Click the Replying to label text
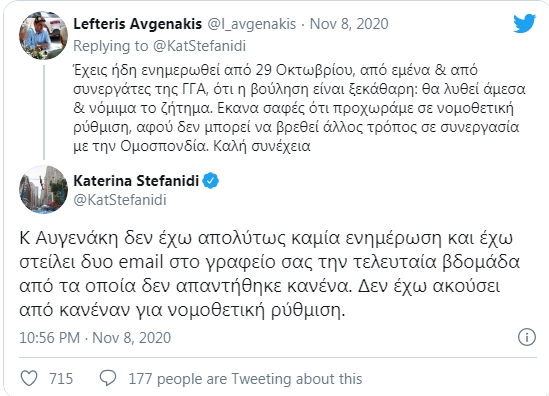The image size is (549, 396). (111, 46)
